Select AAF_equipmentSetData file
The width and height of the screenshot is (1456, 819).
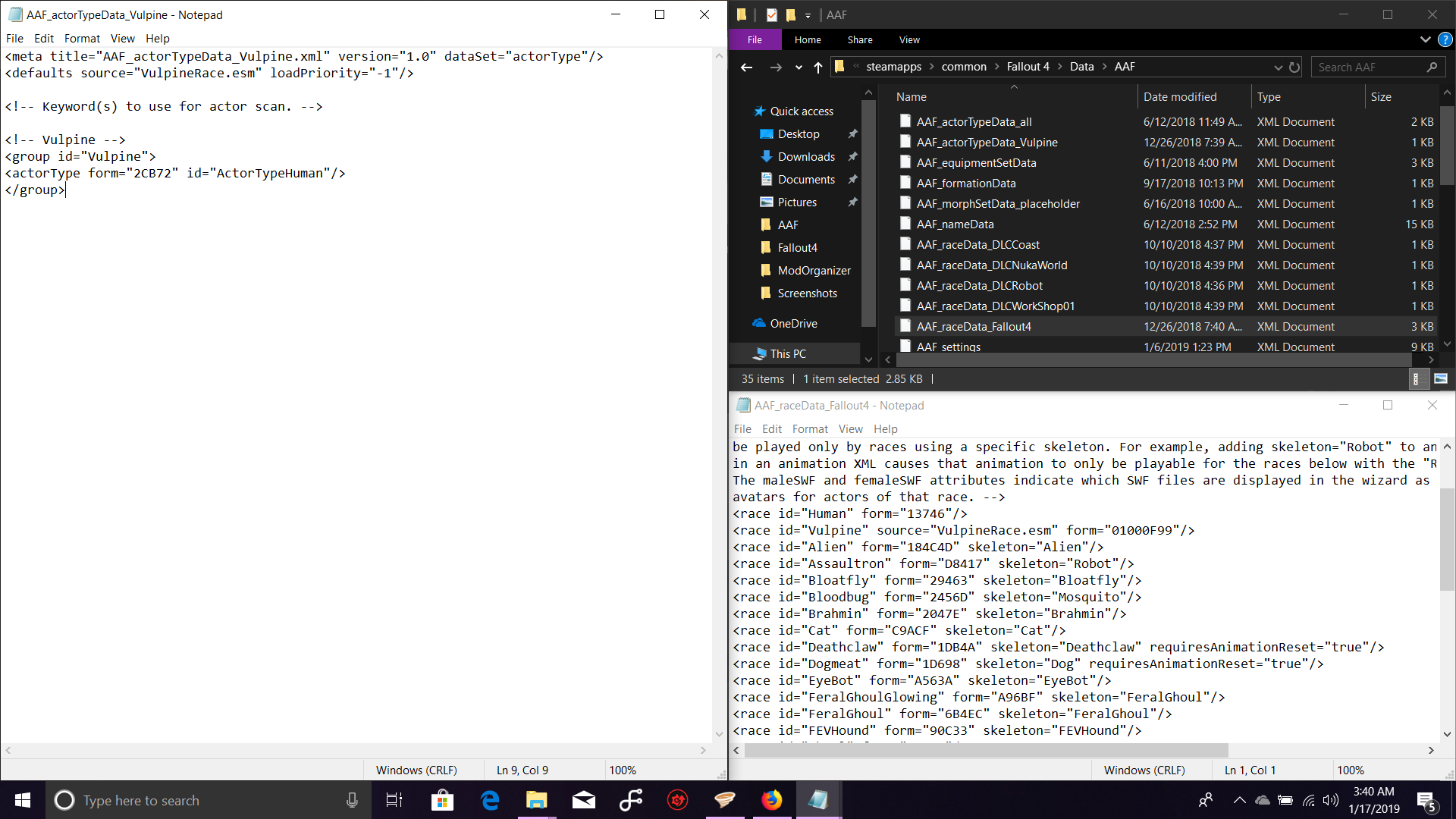click(x=976, y=162)
